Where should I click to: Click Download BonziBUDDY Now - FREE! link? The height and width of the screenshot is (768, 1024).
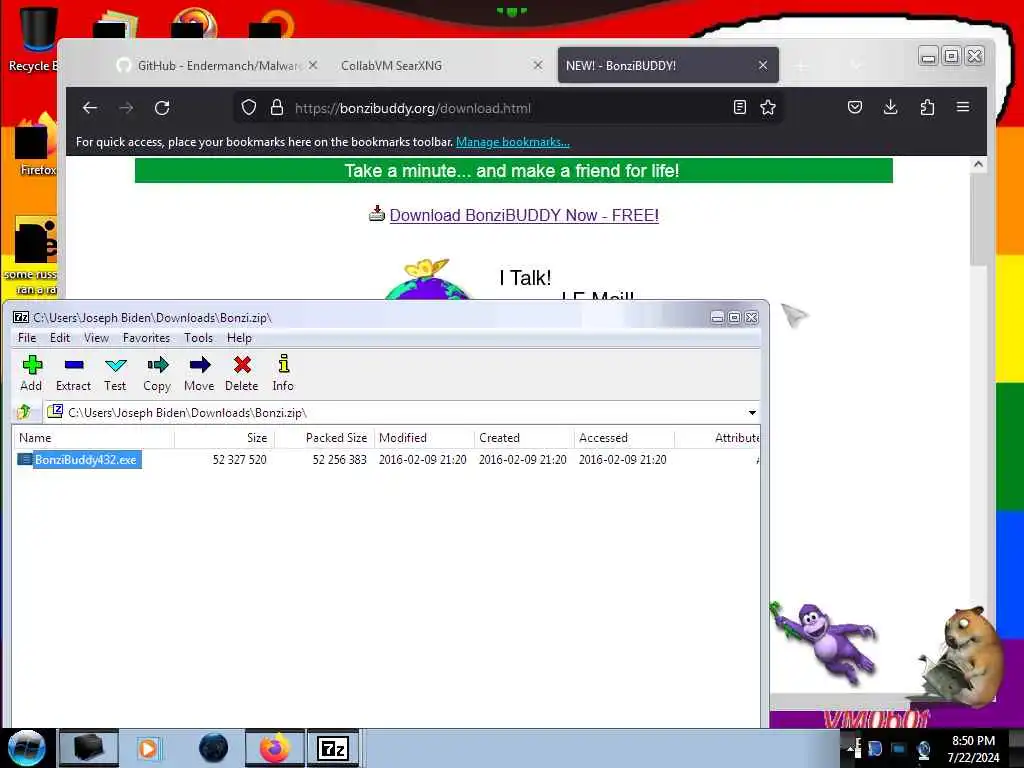point(524,216)
